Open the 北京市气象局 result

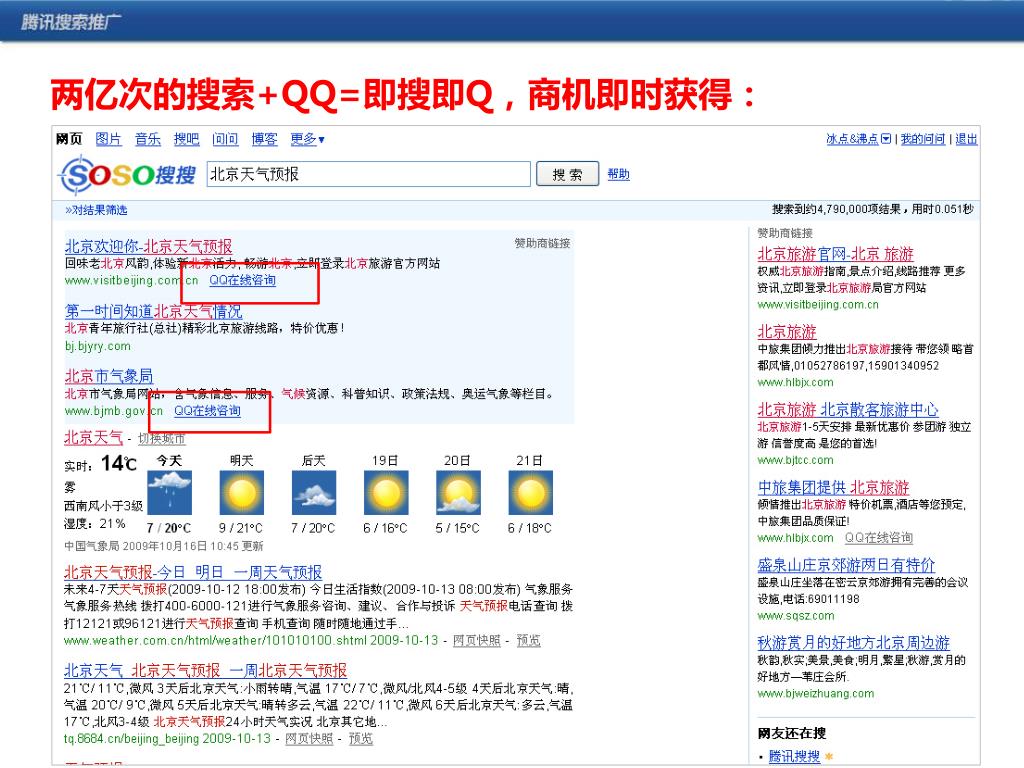pos(109,376)
